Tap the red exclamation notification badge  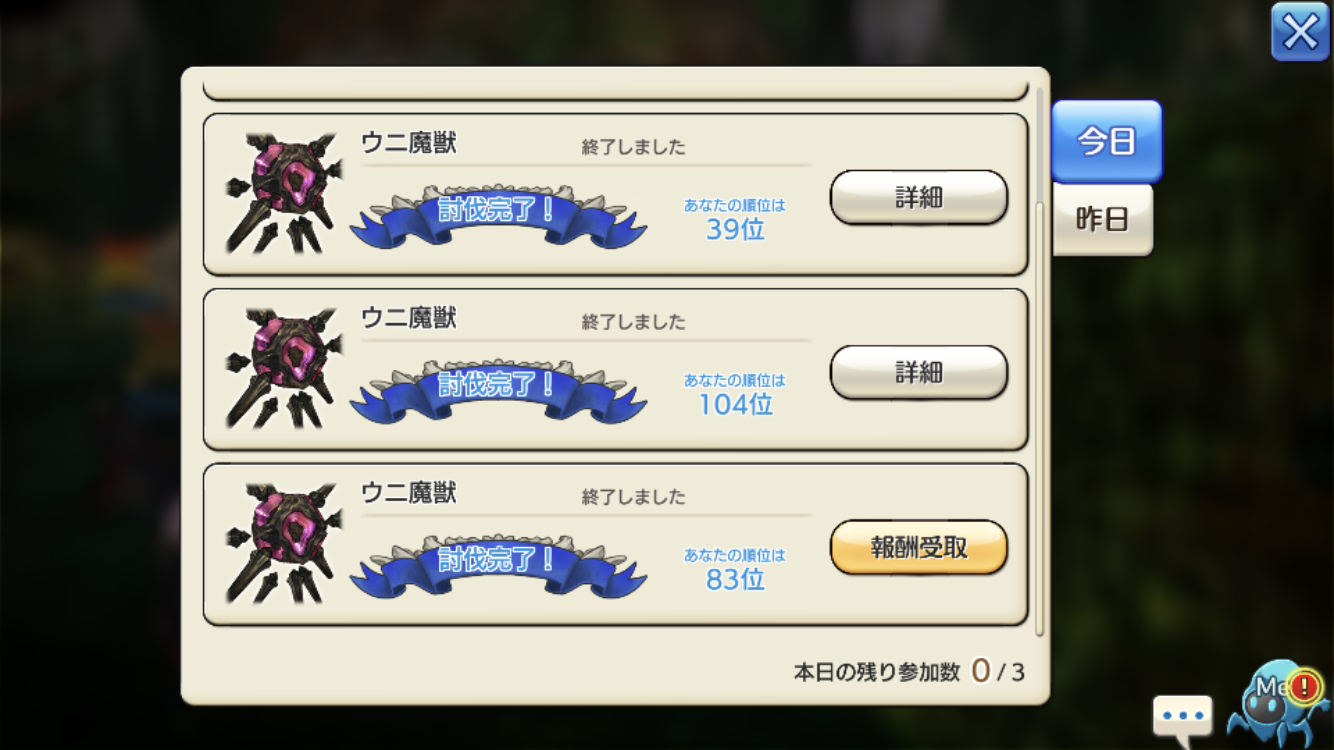click(x=1303, y=686)
